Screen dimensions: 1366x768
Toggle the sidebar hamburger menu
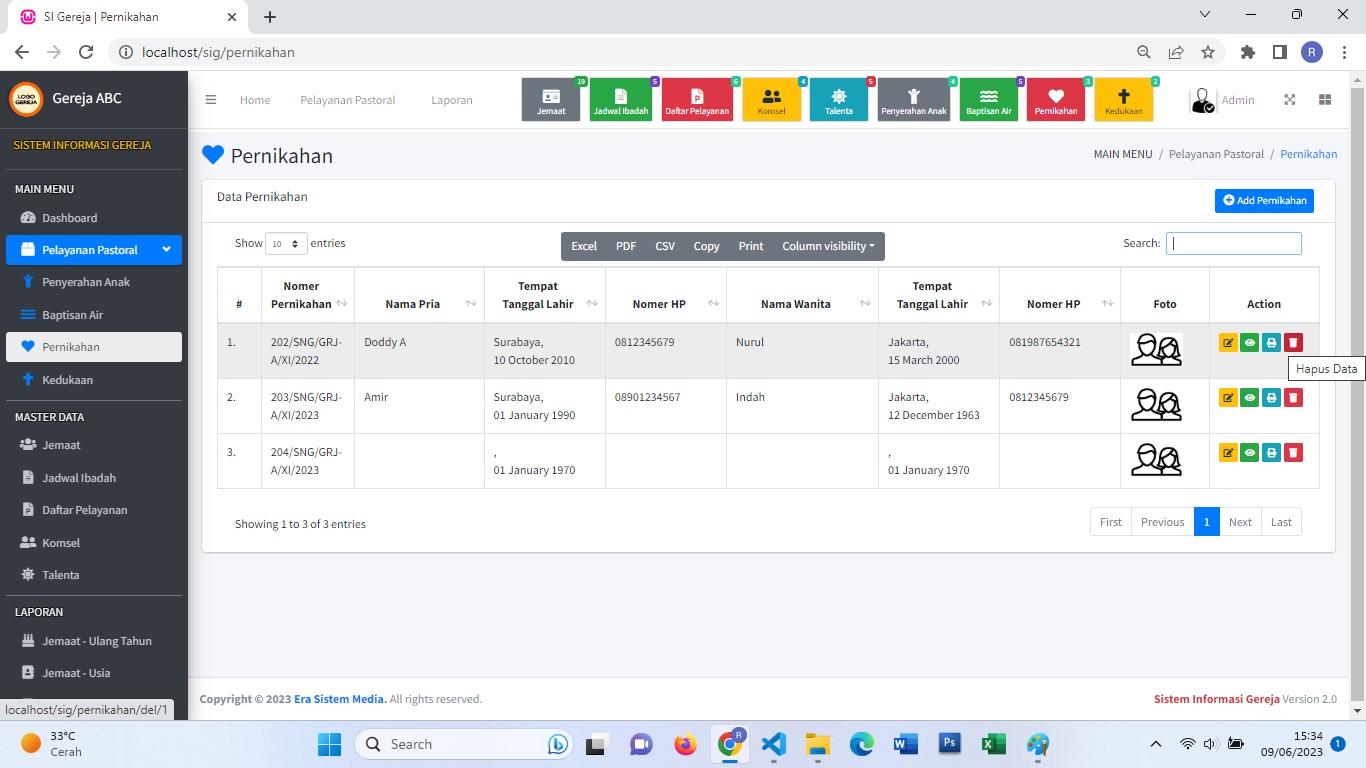click(x=211, y=100)
